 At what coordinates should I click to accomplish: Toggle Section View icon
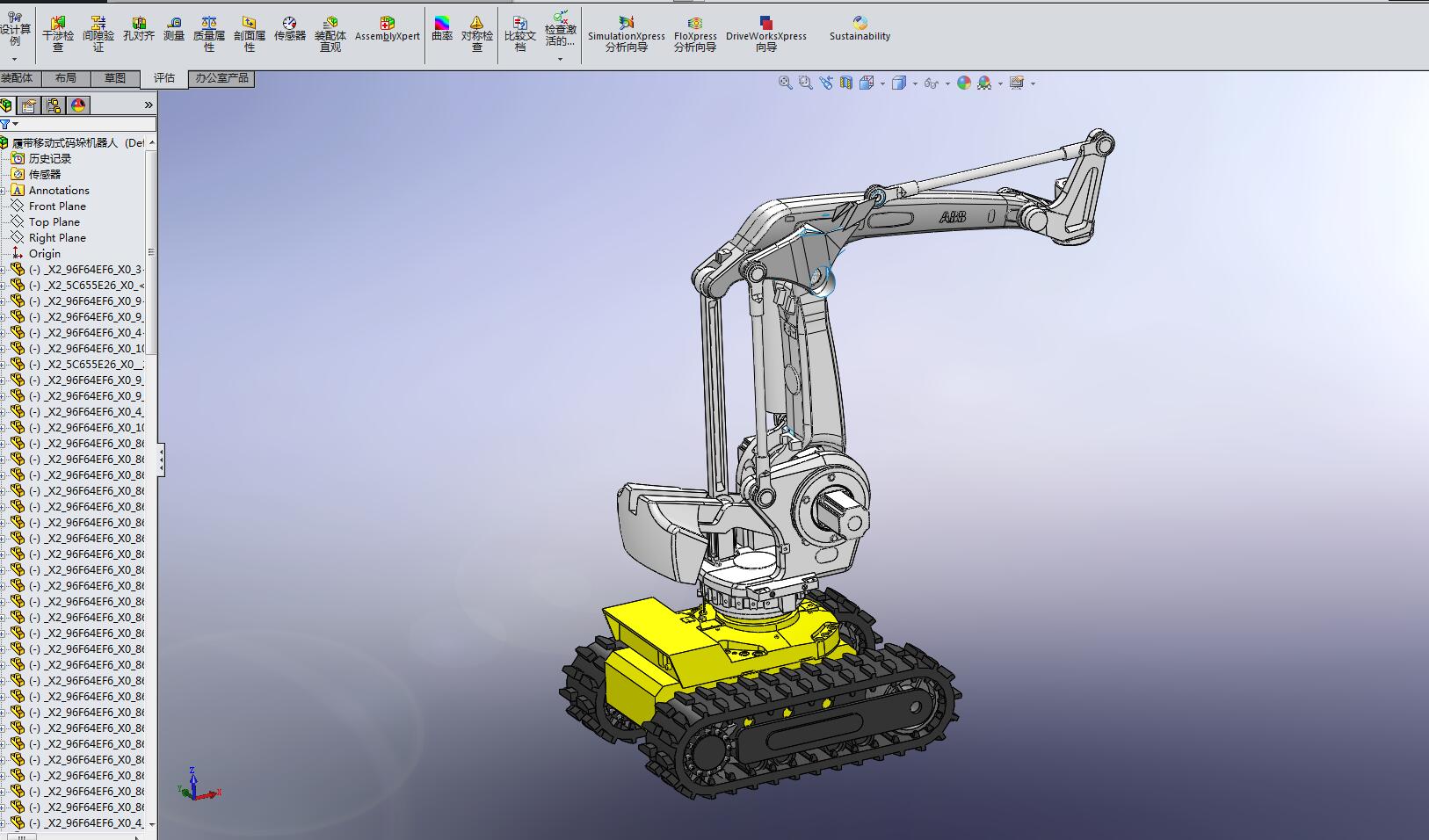(x=846, y=83)
